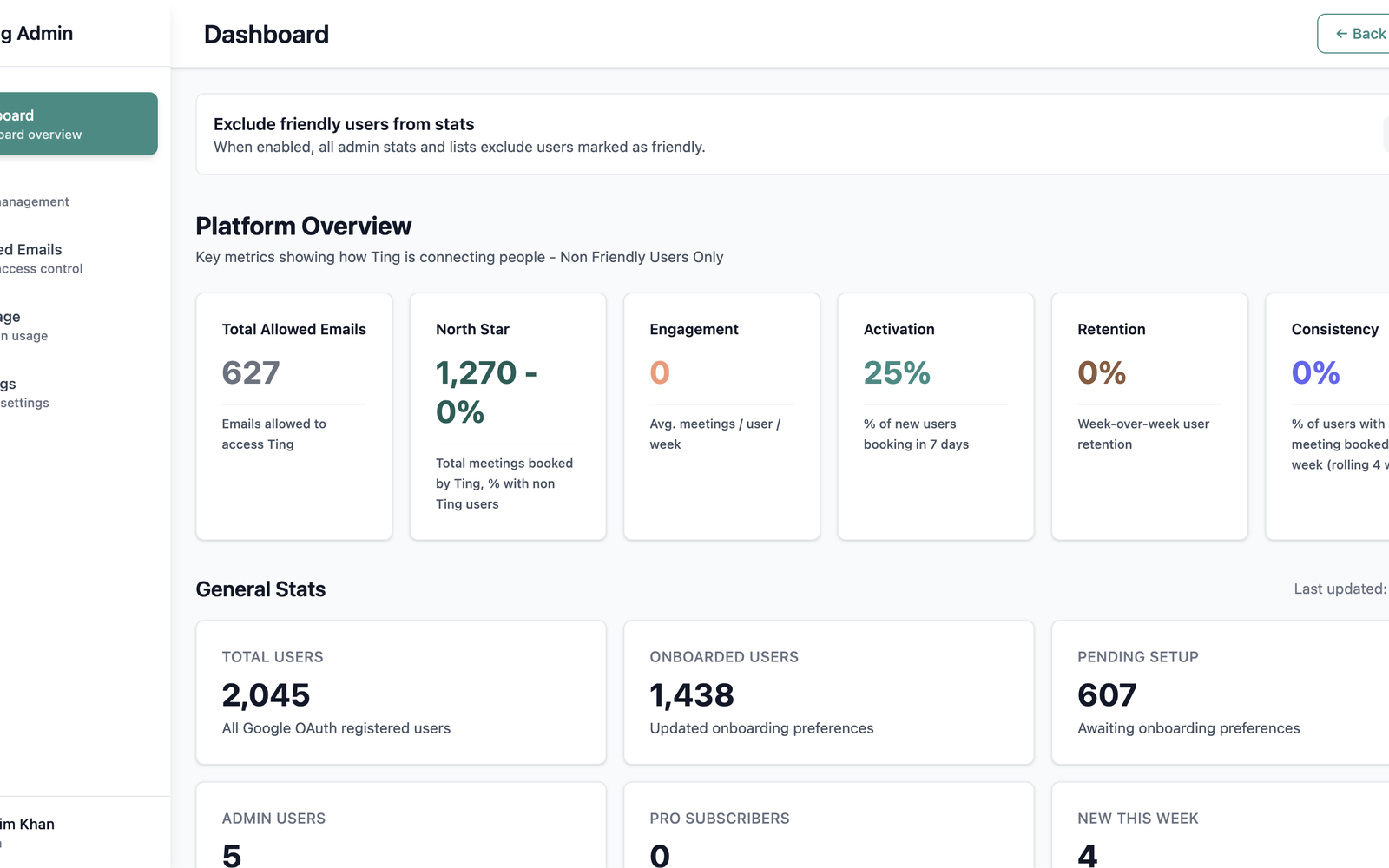This screenshot has height=868, width=1389.
Task: Open the active Dashboard overview sidebar item
Action: click(x=77, y=124)
